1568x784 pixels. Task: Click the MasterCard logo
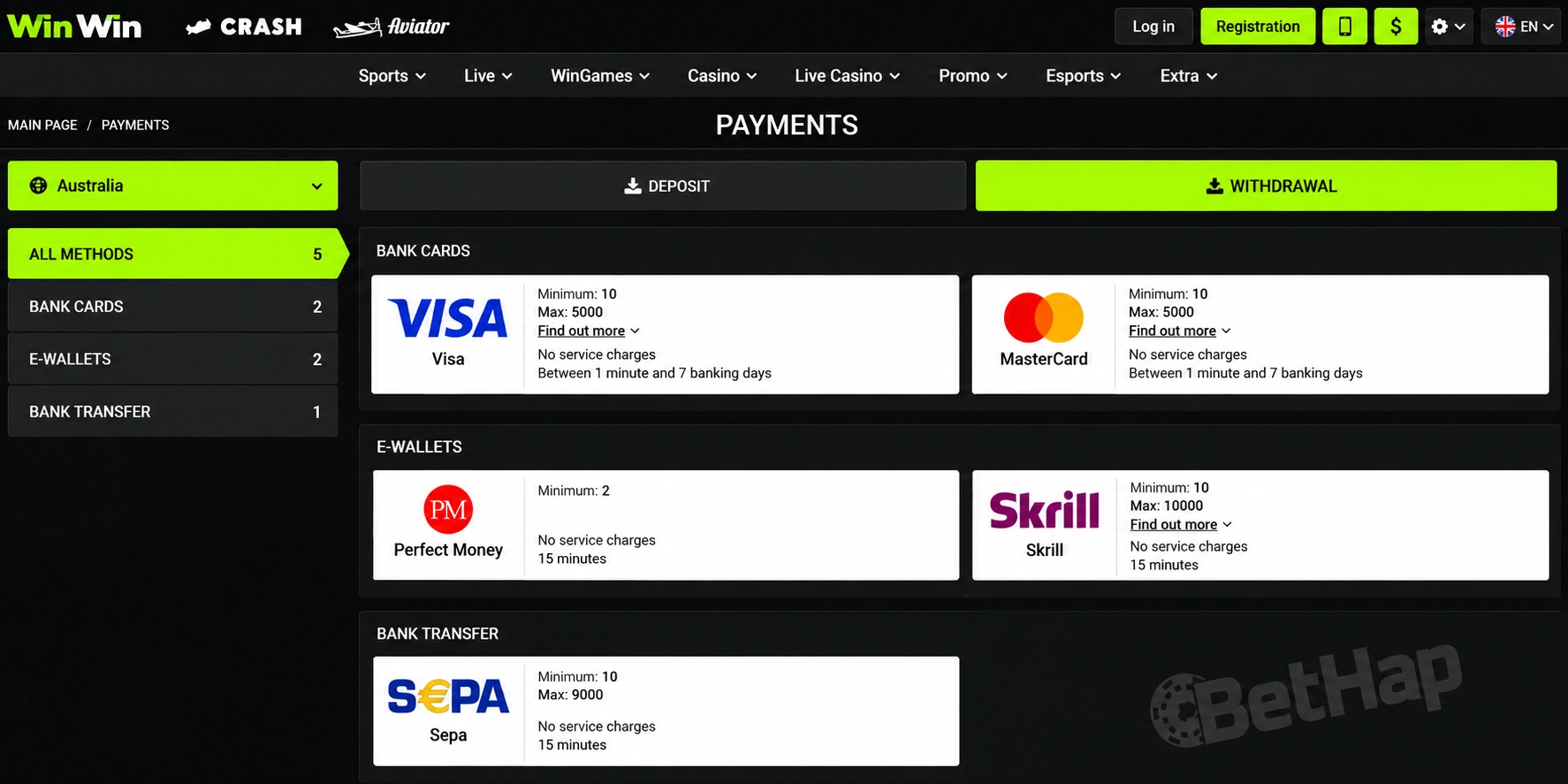click(x=1044, y=317)
